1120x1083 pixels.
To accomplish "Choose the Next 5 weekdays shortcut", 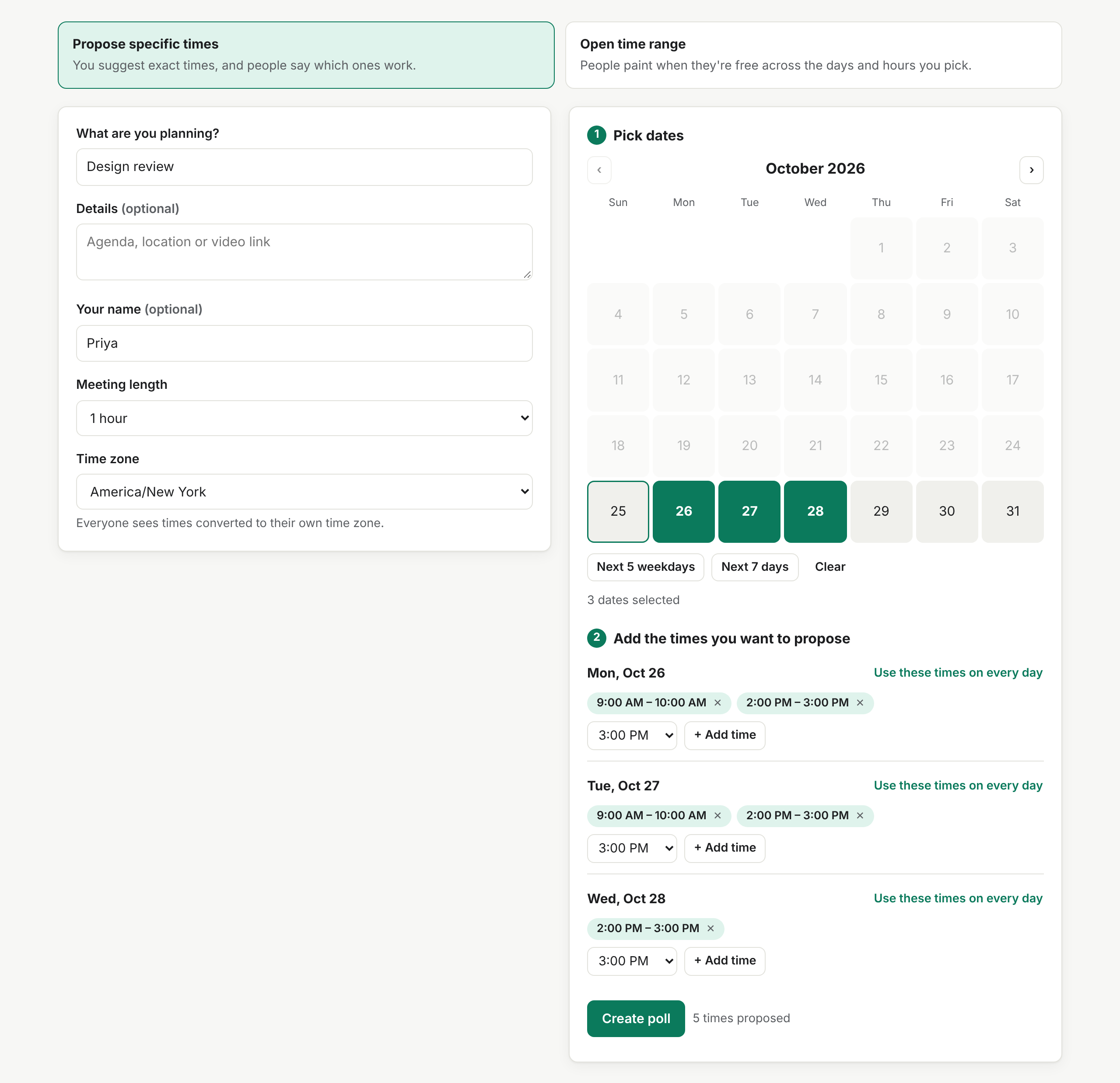I will 645,567.
